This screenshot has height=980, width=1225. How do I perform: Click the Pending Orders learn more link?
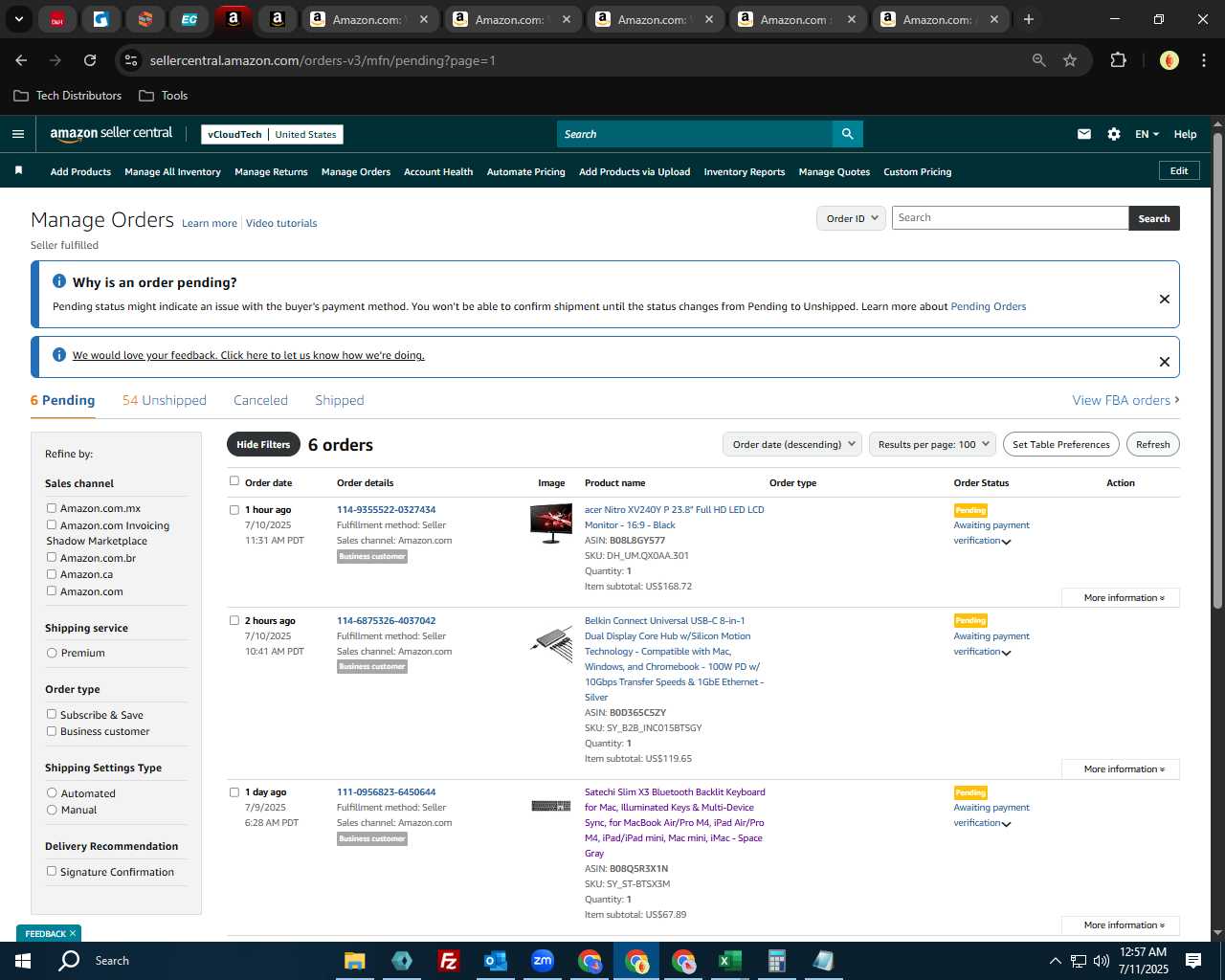[988, 306]
